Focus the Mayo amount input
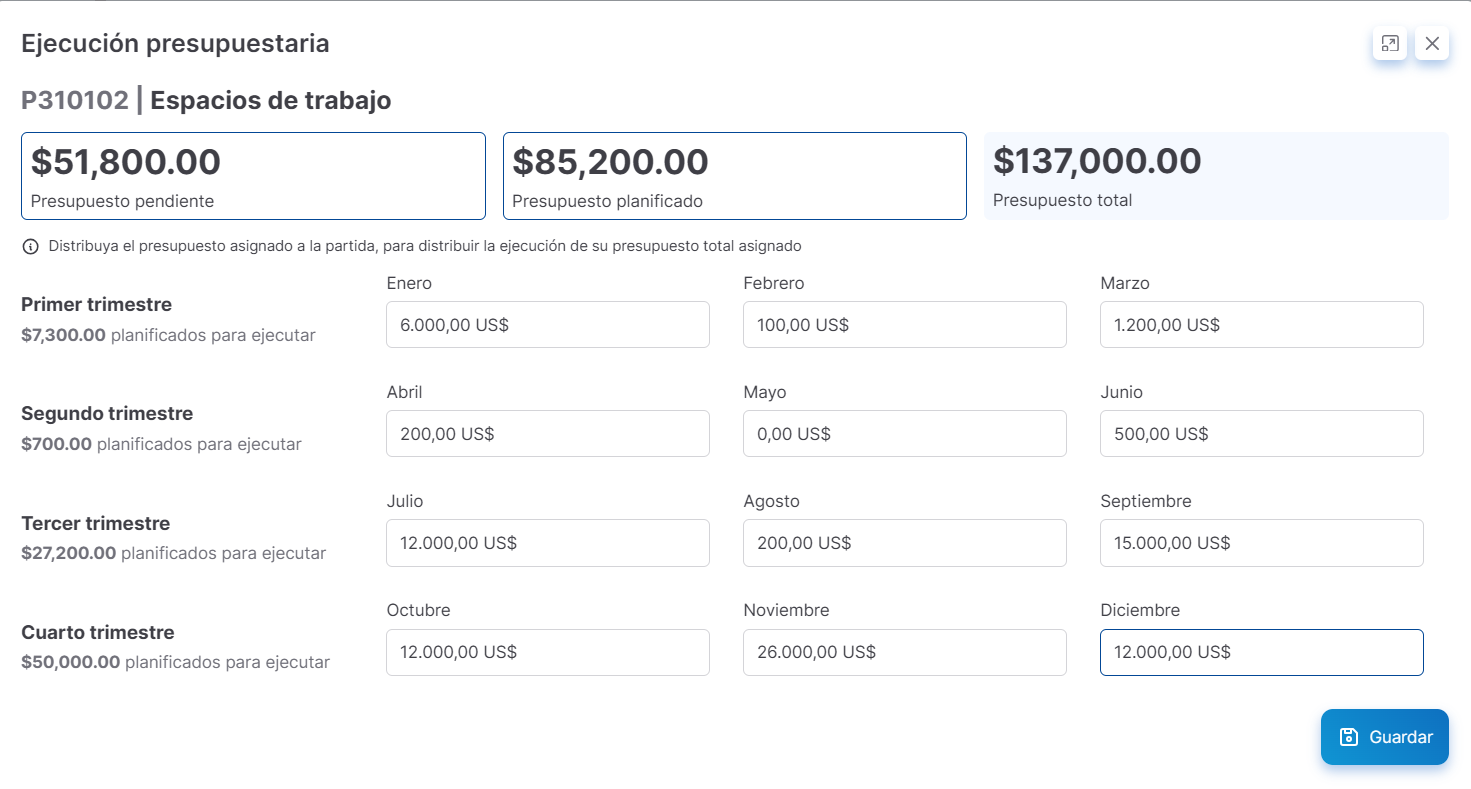This screenshot has width=1471, height=789. [x=904, y=434]
